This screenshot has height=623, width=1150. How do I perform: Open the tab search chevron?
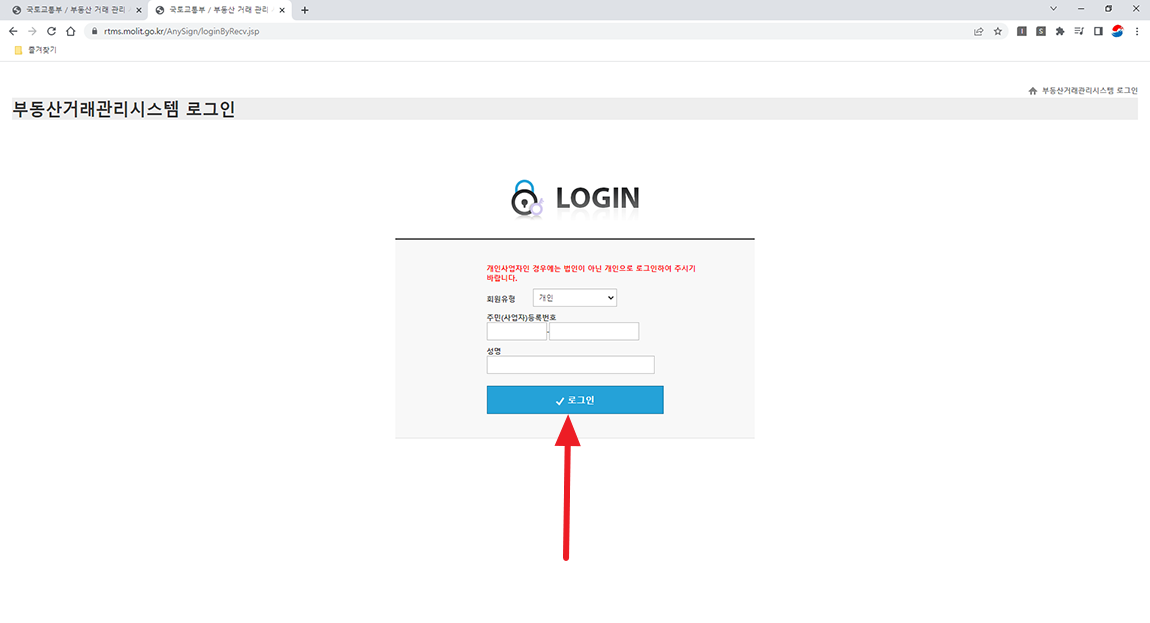click(1053, 9)
